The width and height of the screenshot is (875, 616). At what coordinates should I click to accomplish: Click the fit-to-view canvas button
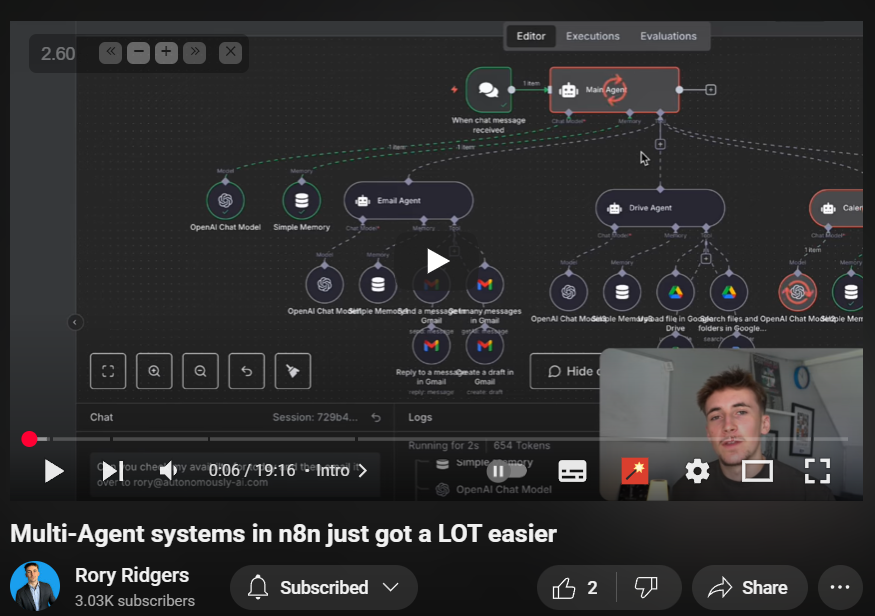(x=108, y=371)
